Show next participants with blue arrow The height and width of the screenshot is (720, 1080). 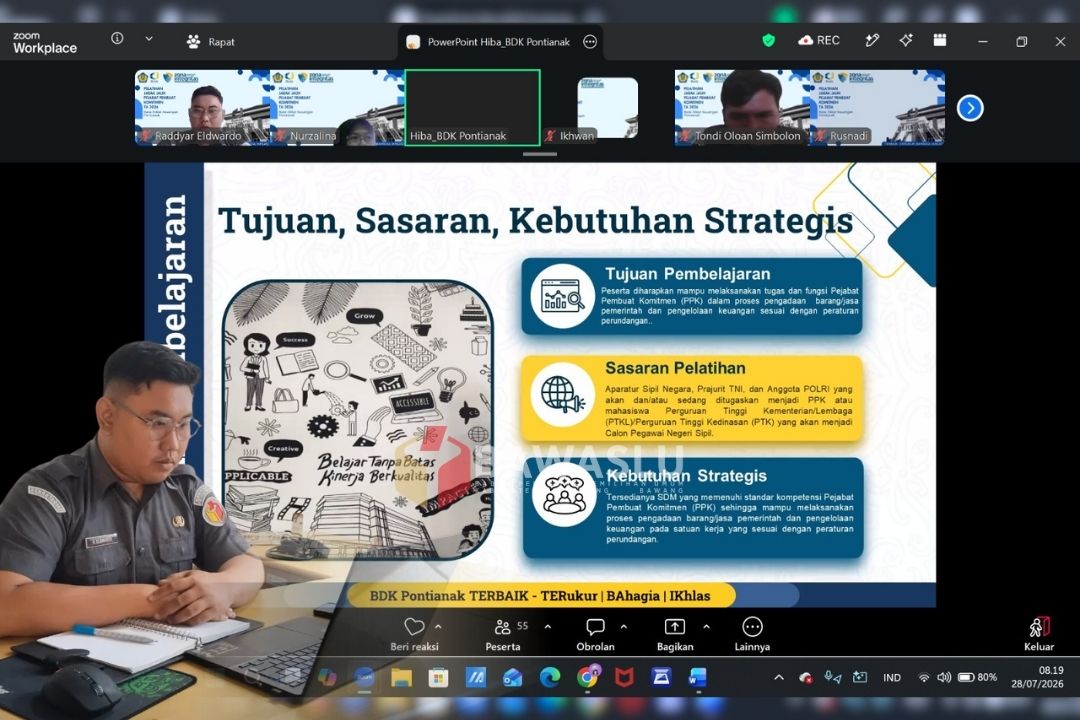coord(970,108)
